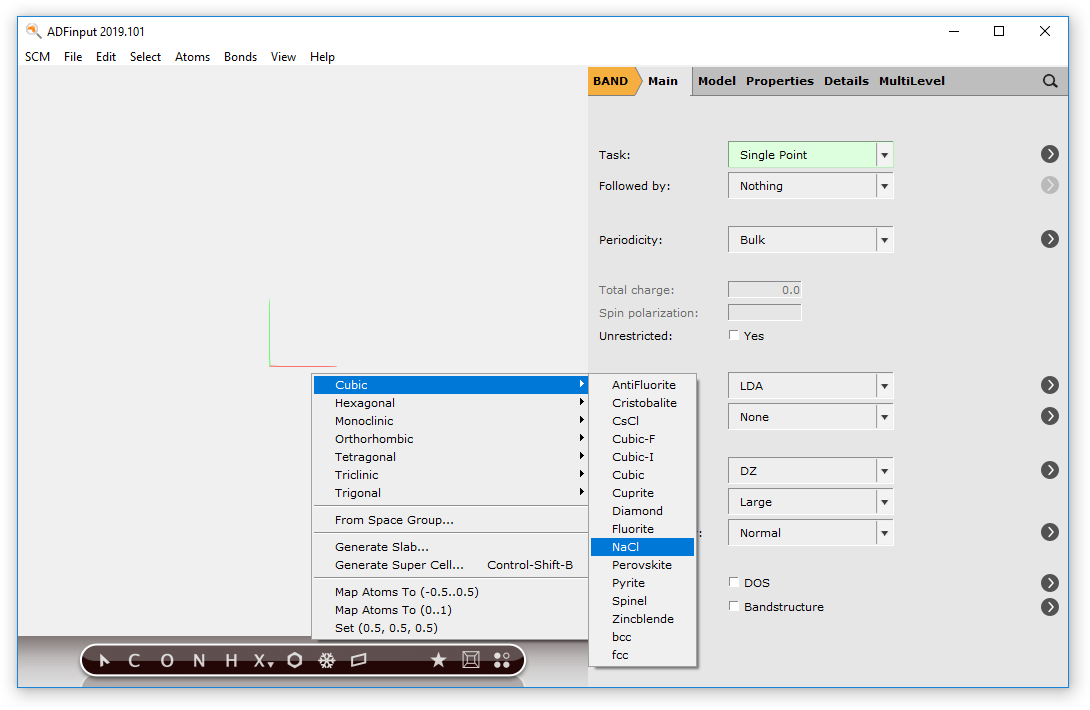Click the Total charge input field
The height and width of the screenshot is (710, 1090).
click(764, 289)
